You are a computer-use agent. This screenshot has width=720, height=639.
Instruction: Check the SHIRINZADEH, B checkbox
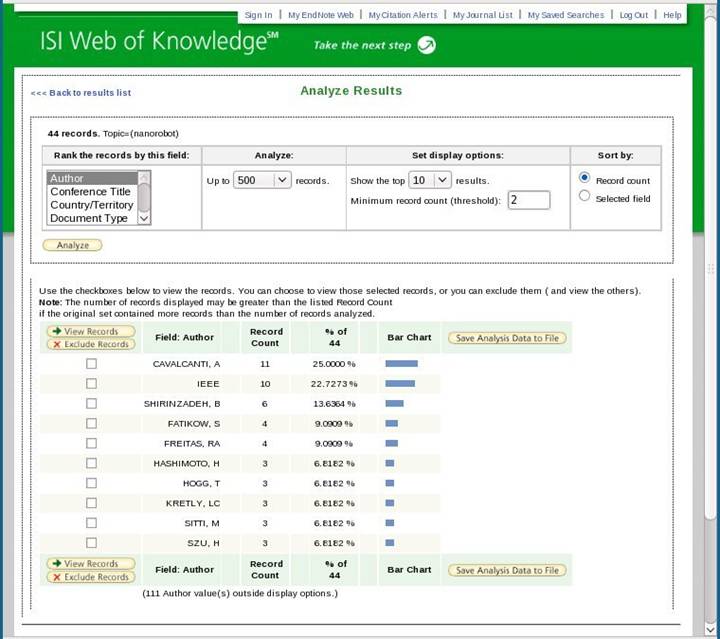pos(91,404)
